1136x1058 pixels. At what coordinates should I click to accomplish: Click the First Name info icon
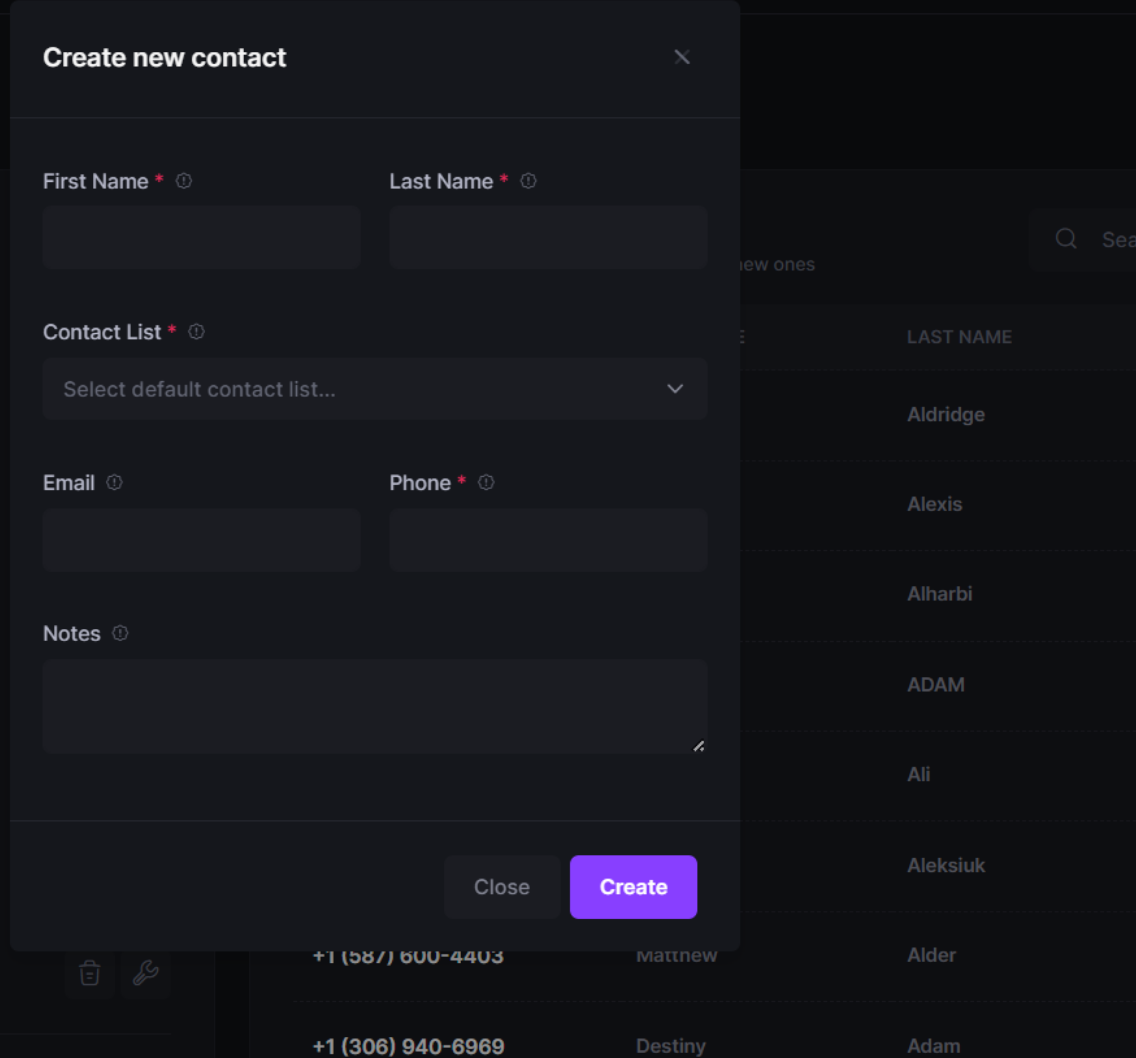[184, 181]
